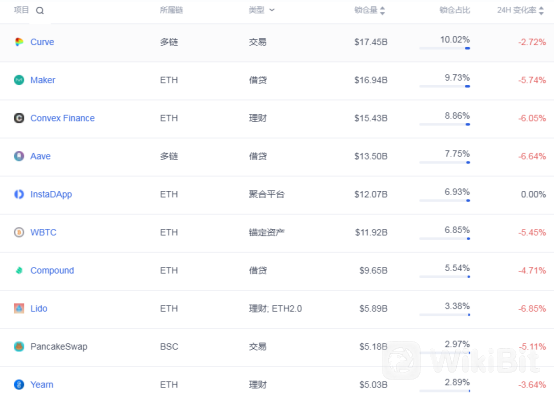Click the Compound green logo icon

pos(19,271)
